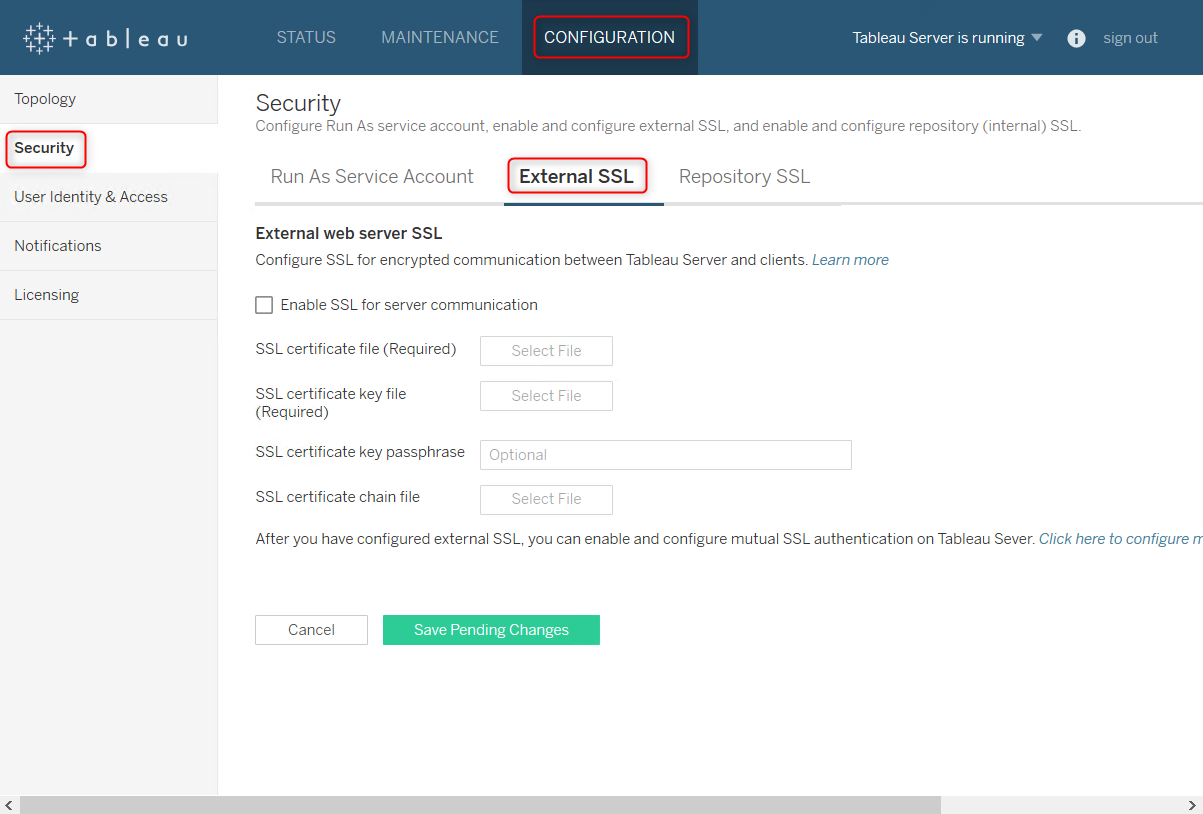Open Licensing from the sidebar
The height and width of the screenshot is (814, 1203).
(46, 294)
